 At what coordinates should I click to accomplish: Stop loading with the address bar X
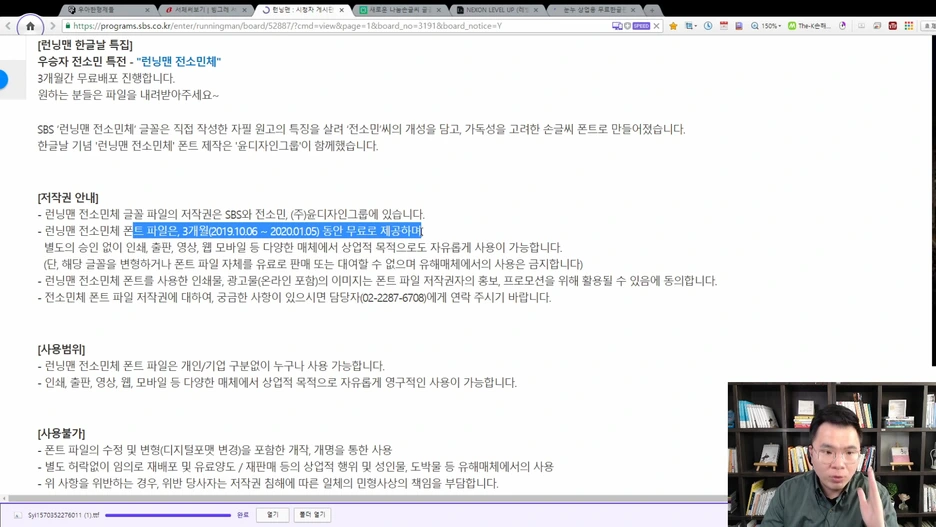tap(657, 26)
